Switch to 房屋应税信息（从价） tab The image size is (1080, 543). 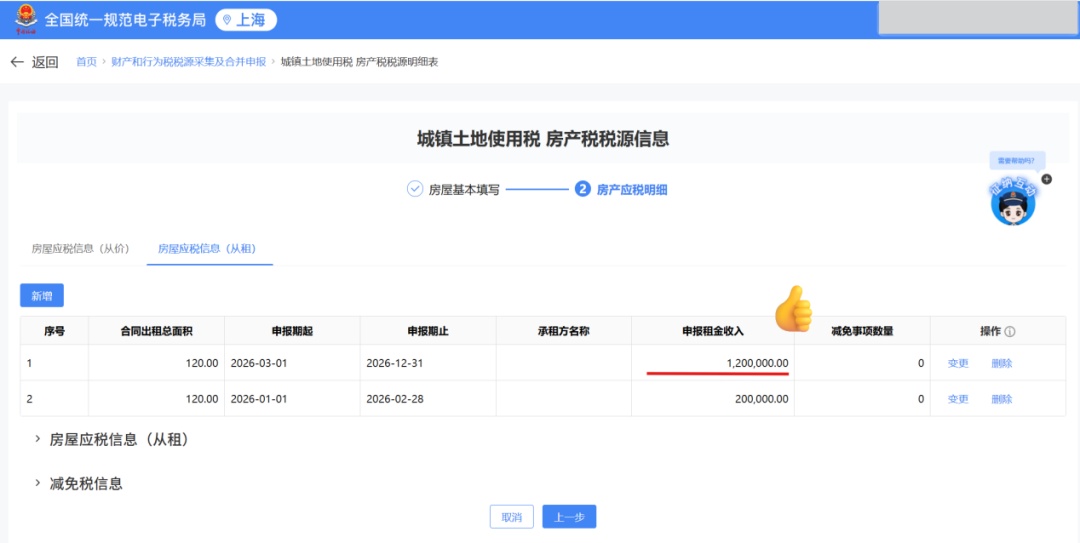coord(80,248)
